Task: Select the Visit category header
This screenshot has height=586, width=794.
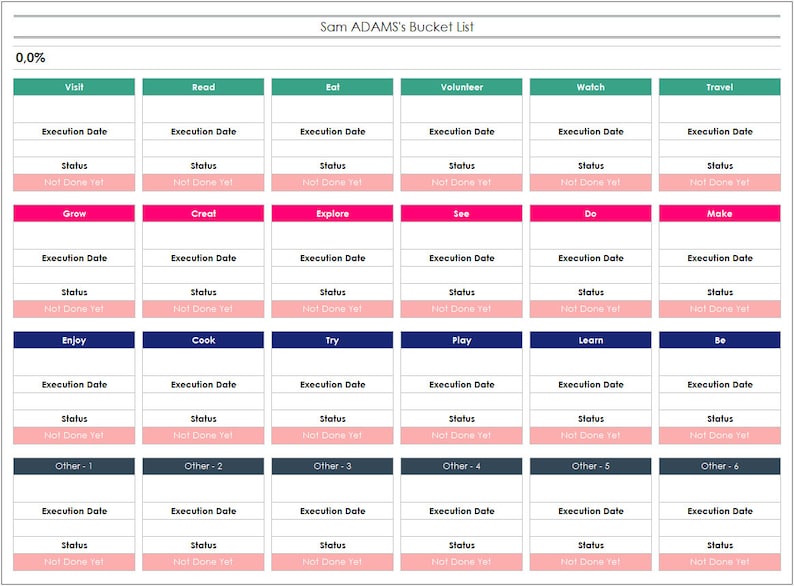Action: (74, 87)
